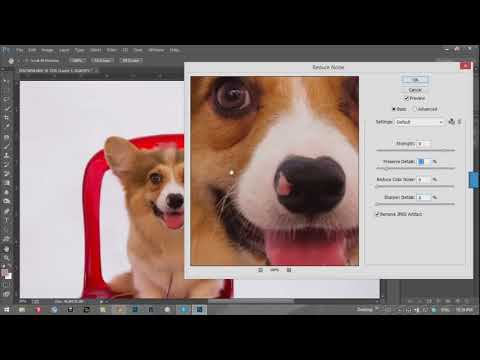Select the Lasso tool
480x360 pixels.
tap(6, 99)
